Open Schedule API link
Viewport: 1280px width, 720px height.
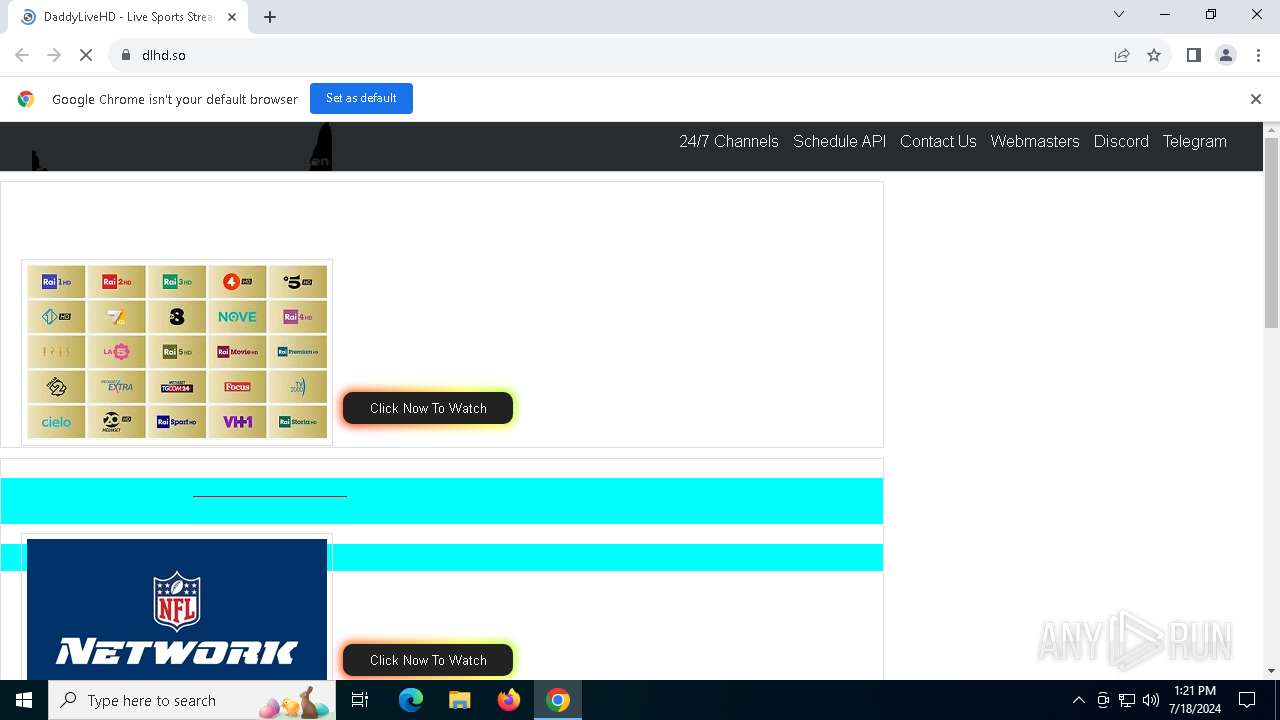[840, 141]
